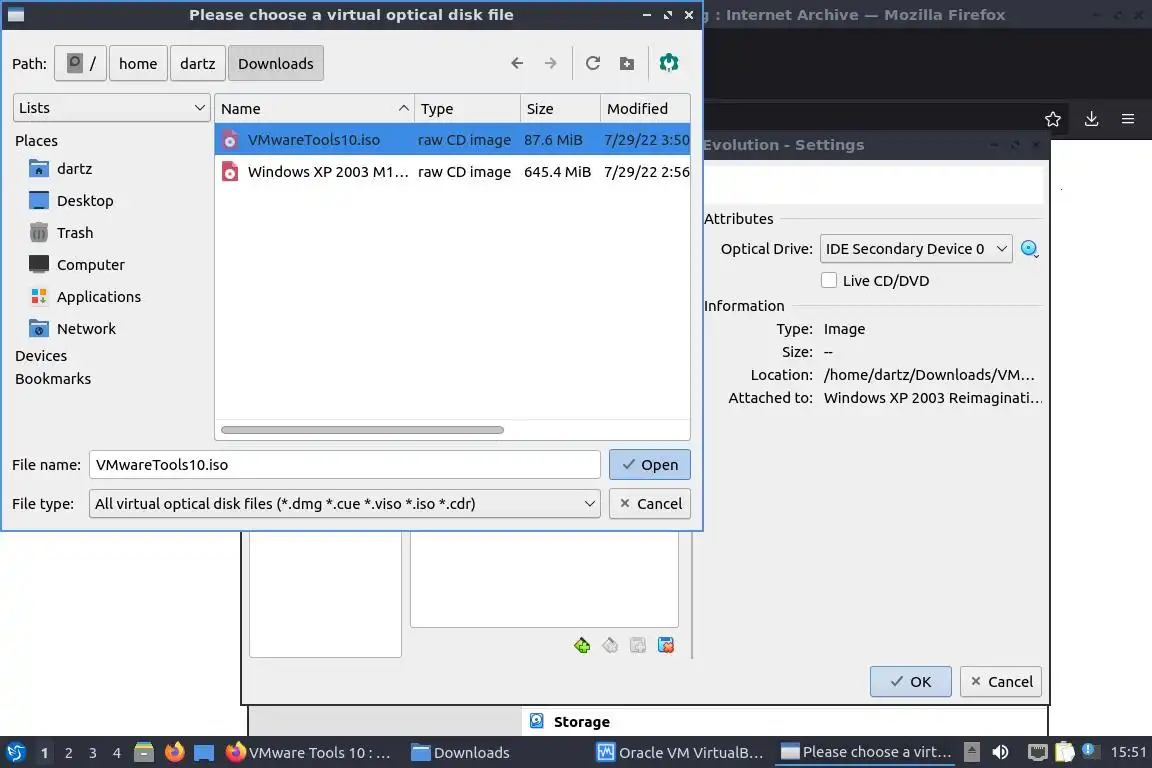
Task: Click the horizontal scrollbar in file list
Action: tap(362, 430)
